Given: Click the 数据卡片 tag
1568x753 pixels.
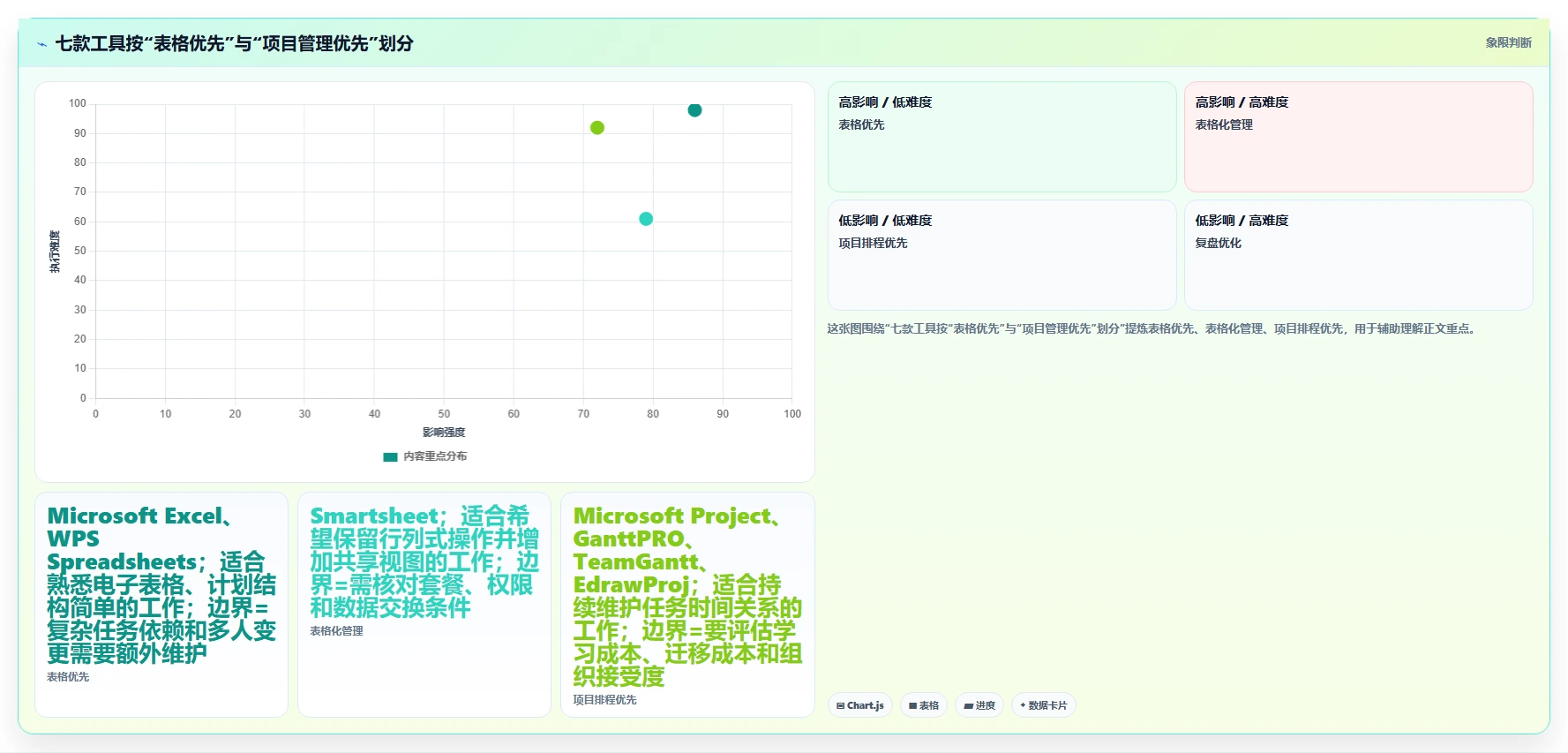Looking at the screenshot, I should pyautogui.click(x=1044, y=705).
